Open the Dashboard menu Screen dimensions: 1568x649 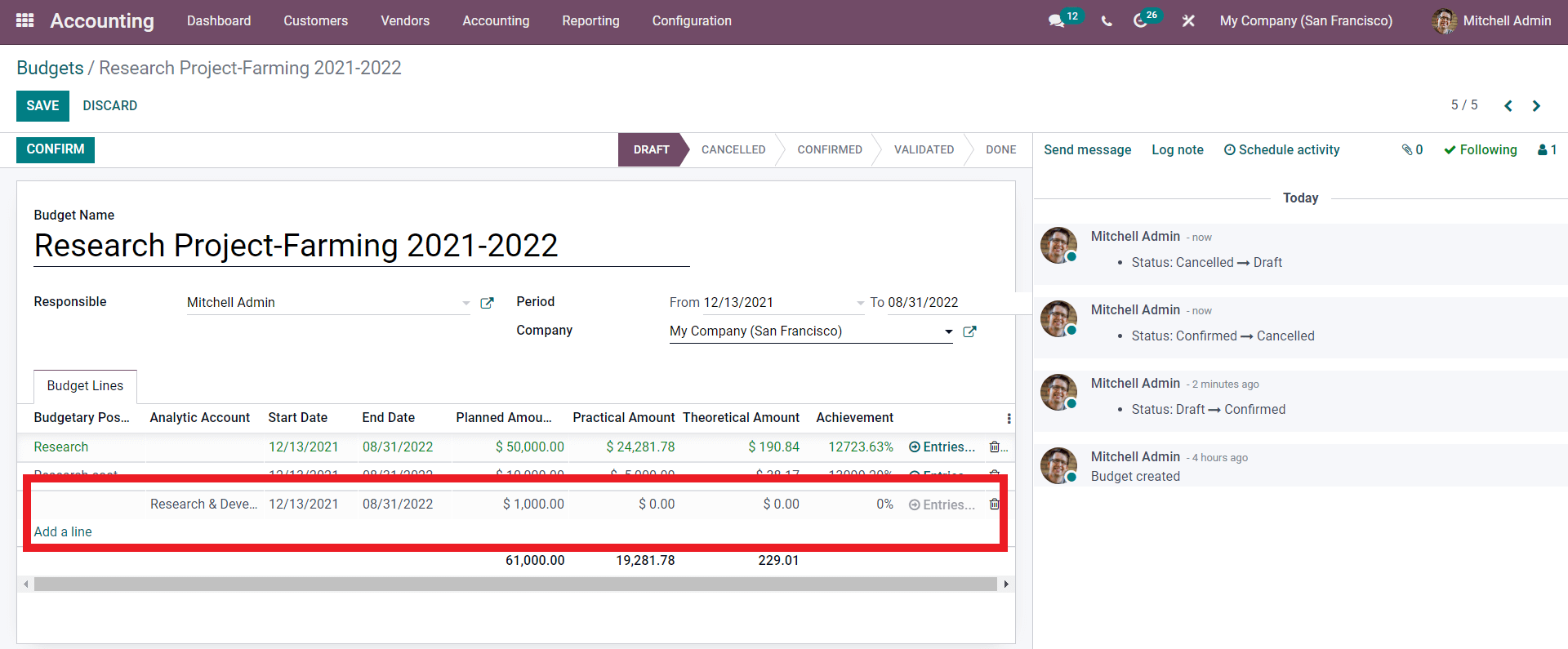[219, 20]
